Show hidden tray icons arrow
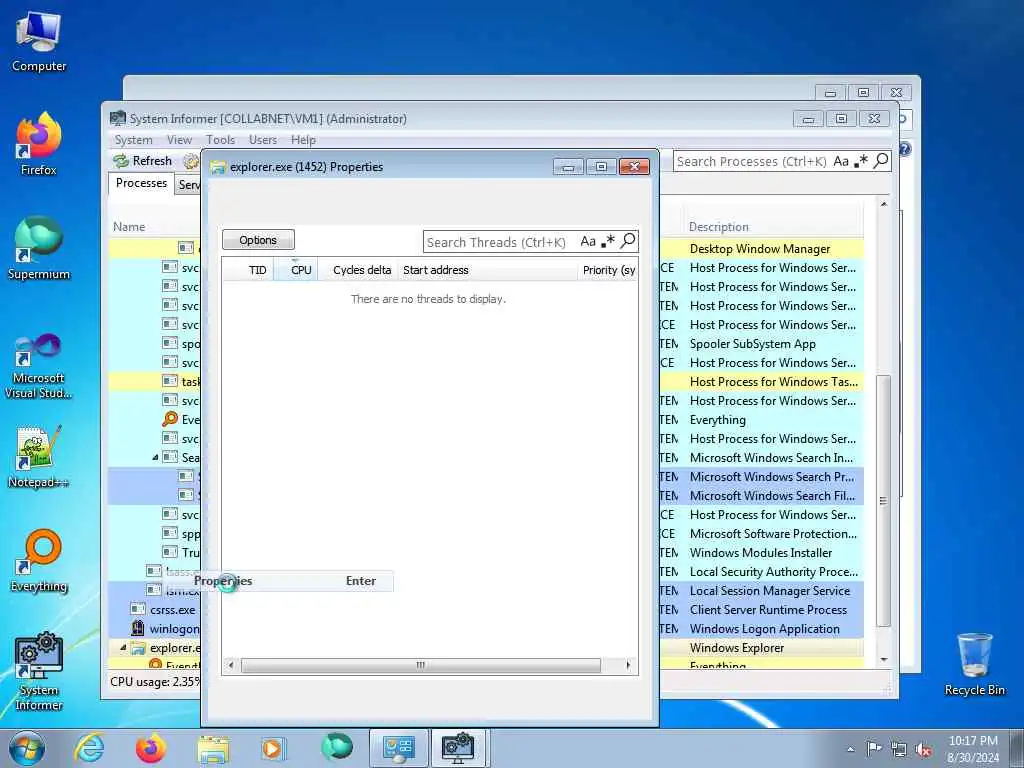The height and width of the screenshot is (768, 1024). click(850, 750)
